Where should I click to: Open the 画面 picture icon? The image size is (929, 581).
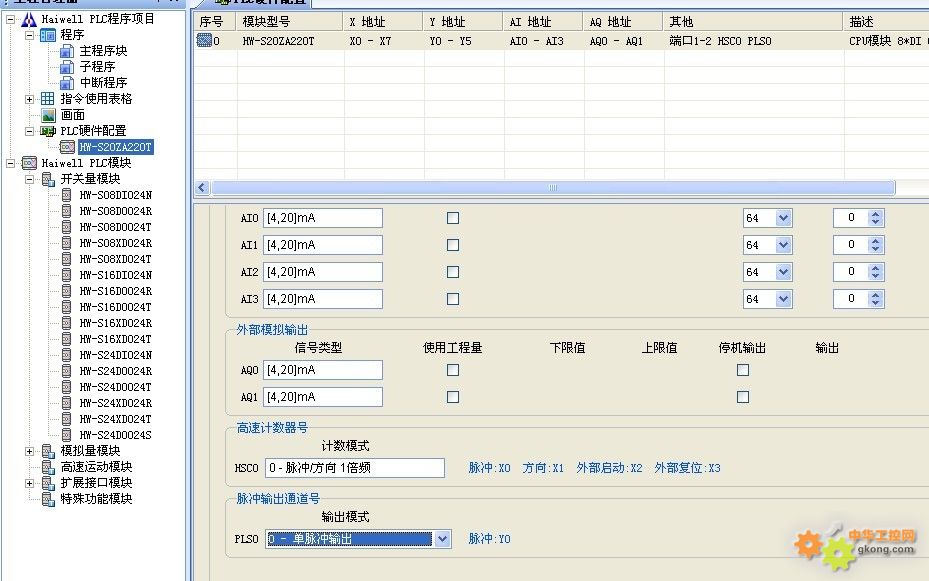tap(48, 115)
